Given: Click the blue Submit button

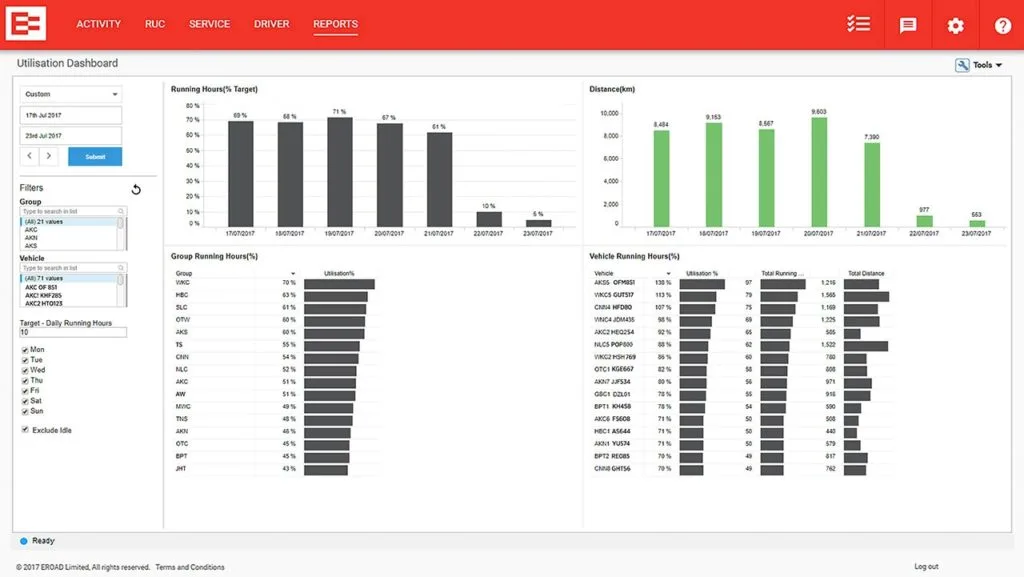Looking at the screenshot, I should [95, 157].
